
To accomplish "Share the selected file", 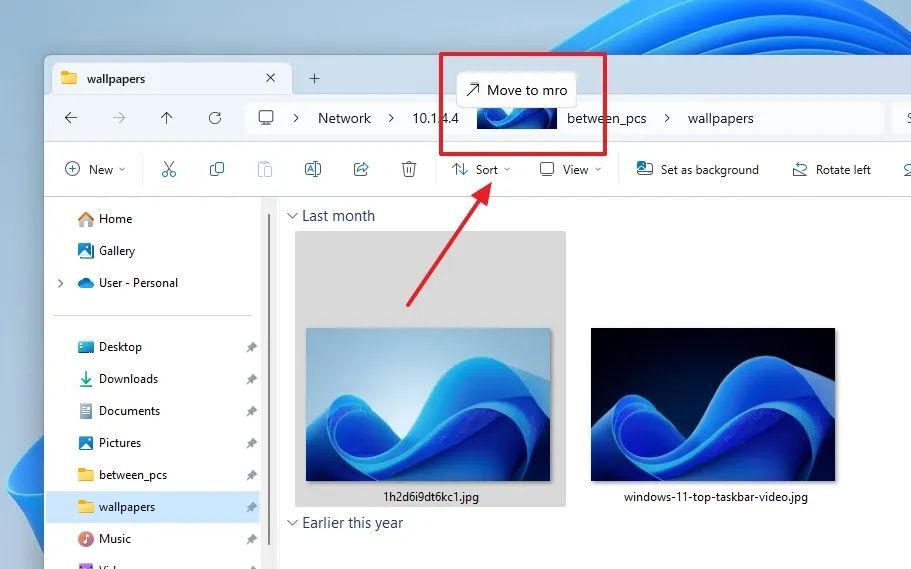I will point(361,169).
